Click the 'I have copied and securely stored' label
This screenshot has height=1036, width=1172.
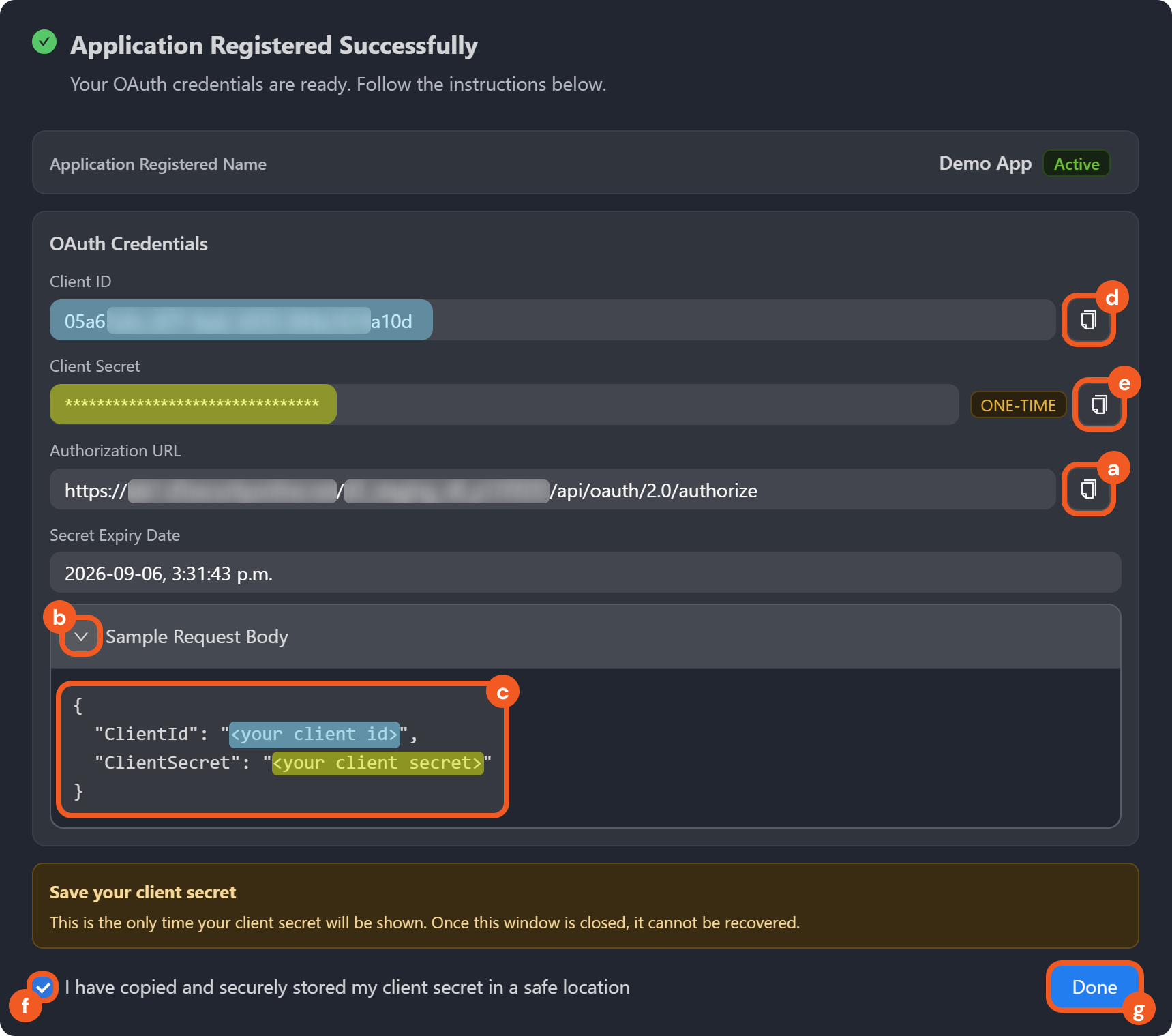coord(347,987)
